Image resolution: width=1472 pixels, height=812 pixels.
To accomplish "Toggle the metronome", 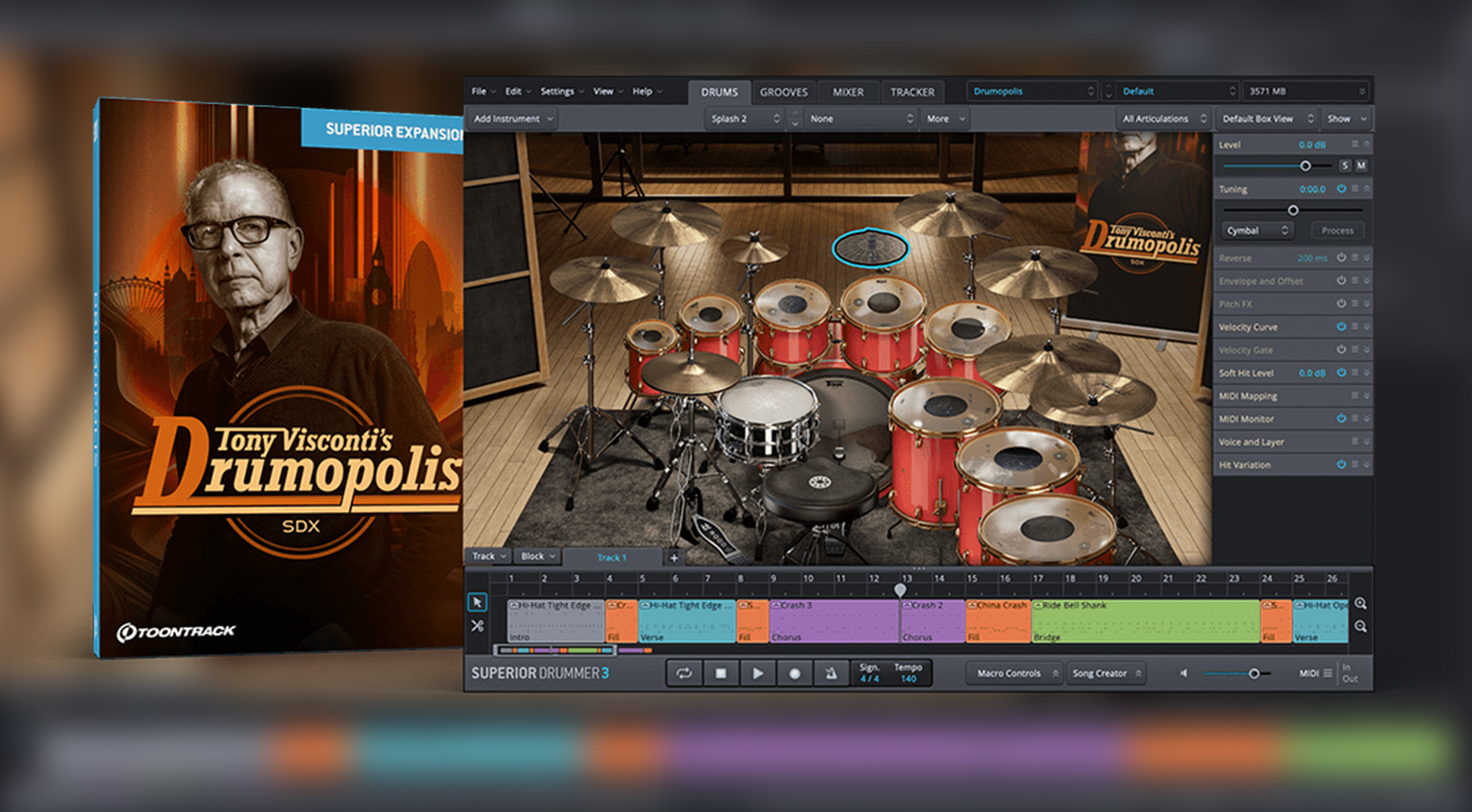I will [x=831, y=673].
